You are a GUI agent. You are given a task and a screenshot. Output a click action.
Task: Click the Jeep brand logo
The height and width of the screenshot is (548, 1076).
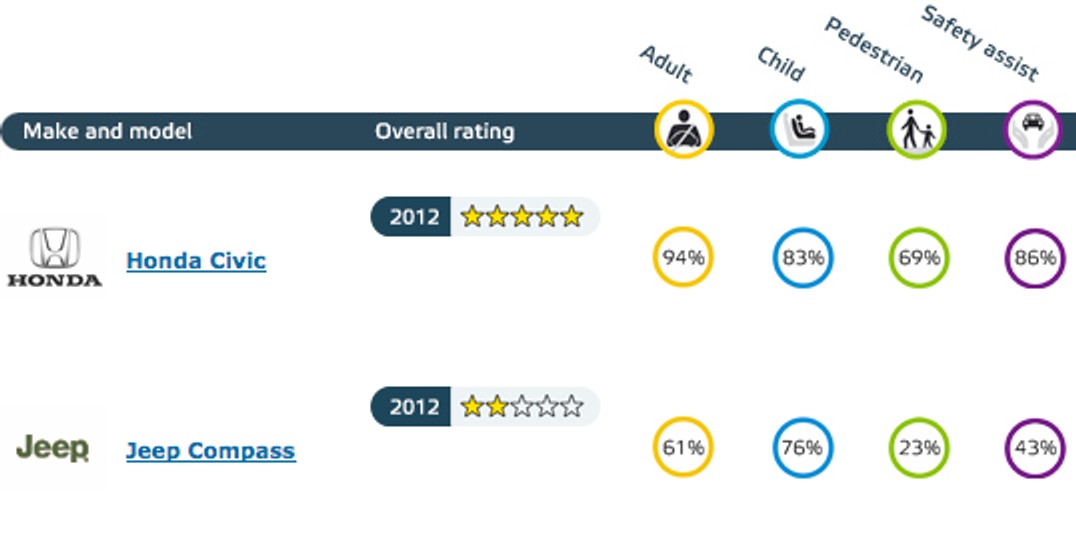point(53,448)
